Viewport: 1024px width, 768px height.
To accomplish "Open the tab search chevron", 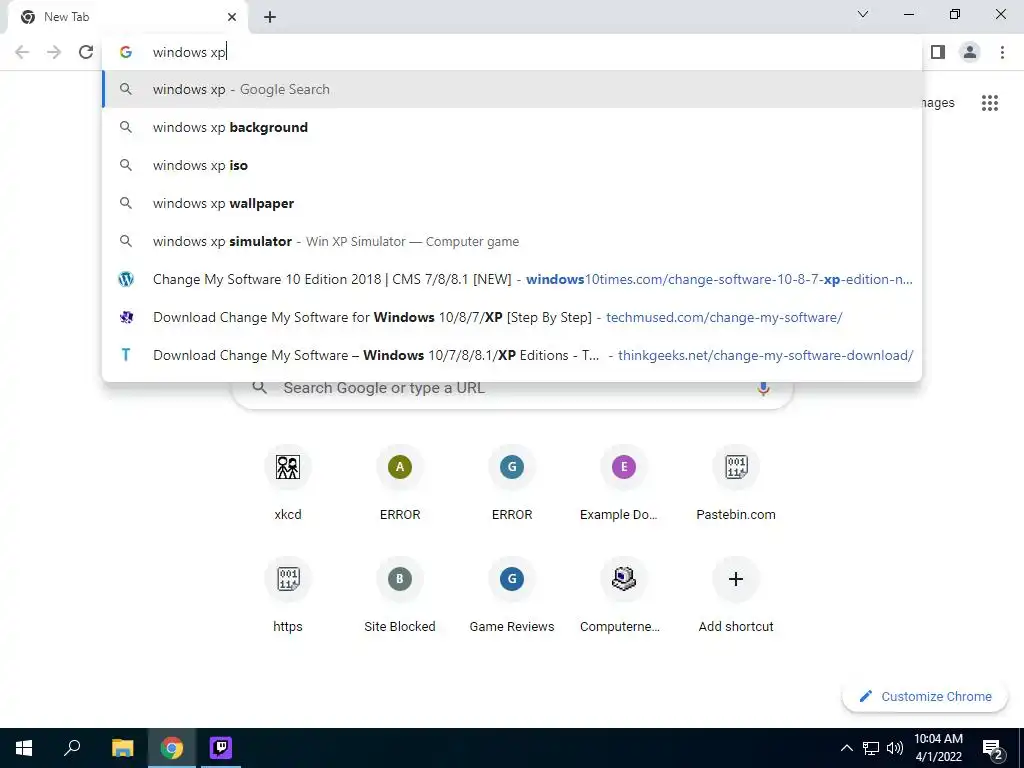I will pos(863,14).
